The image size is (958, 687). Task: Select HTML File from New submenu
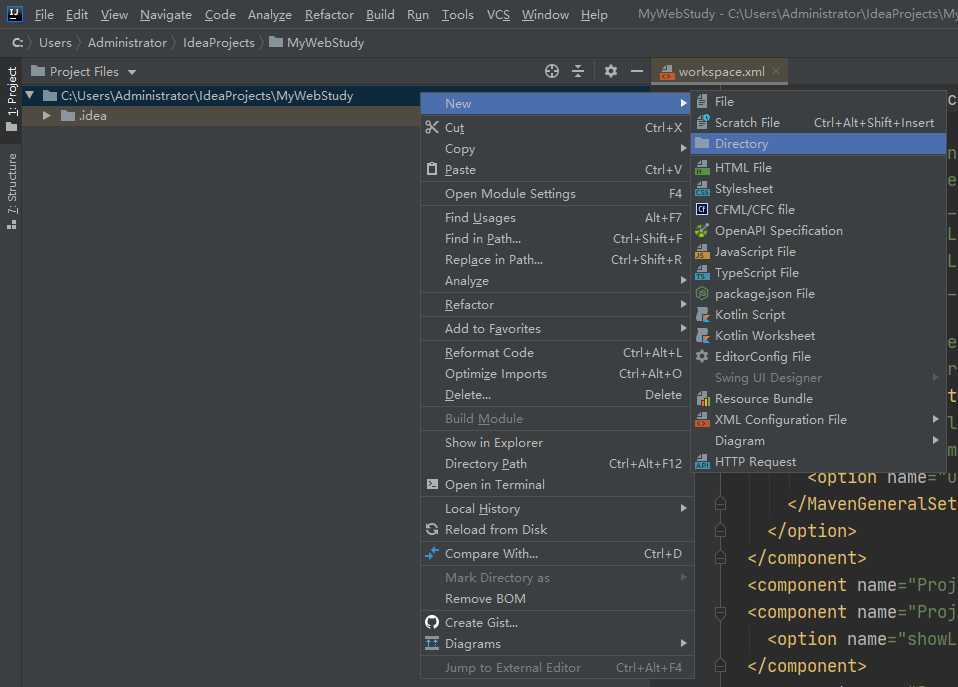pyautogui.click(x=743, y=168)
